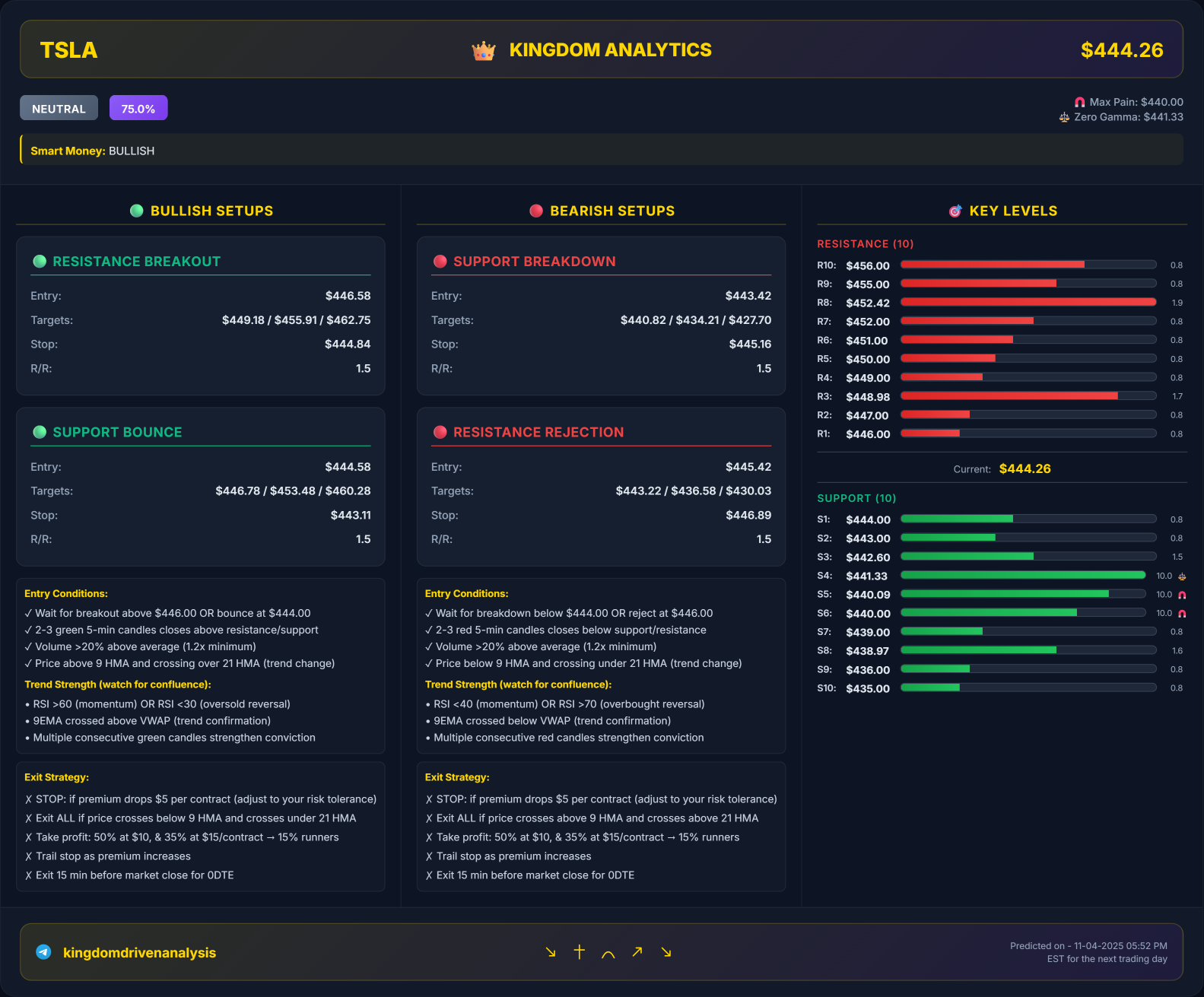1204x997 pixels.
Task: Click the target icon beside Key Levels
Action: pyautogui.click(x=955, y=211)
